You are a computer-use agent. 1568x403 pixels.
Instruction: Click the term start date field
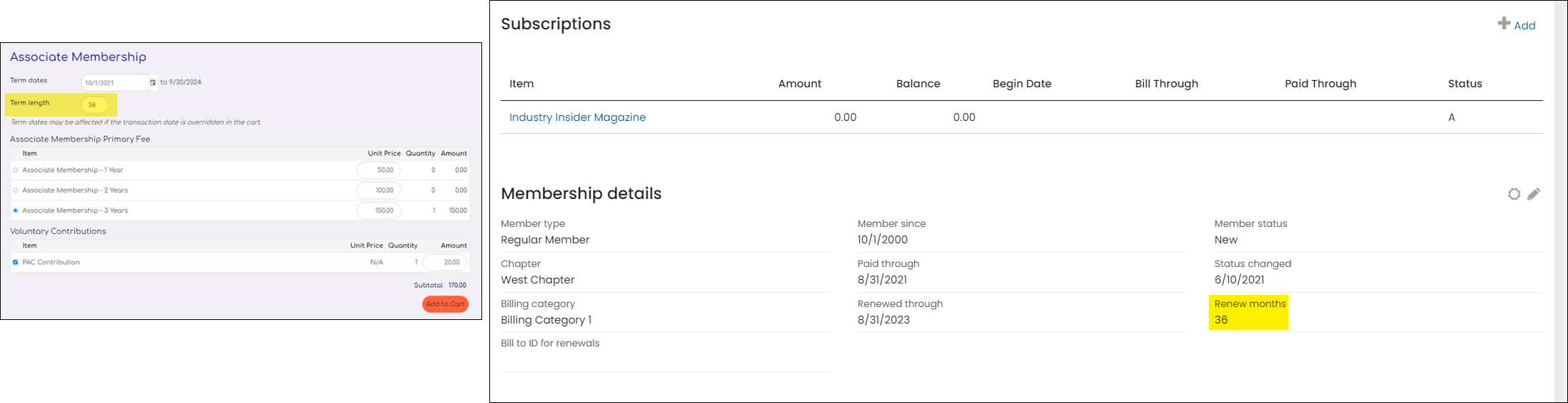pos(113,82)
